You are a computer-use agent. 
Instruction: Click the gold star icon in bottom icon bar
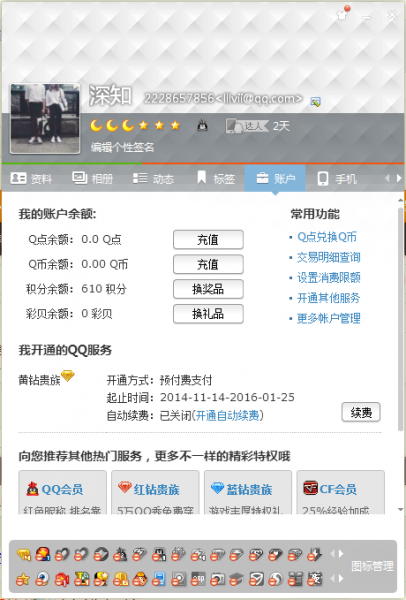[x=23, y=579]
